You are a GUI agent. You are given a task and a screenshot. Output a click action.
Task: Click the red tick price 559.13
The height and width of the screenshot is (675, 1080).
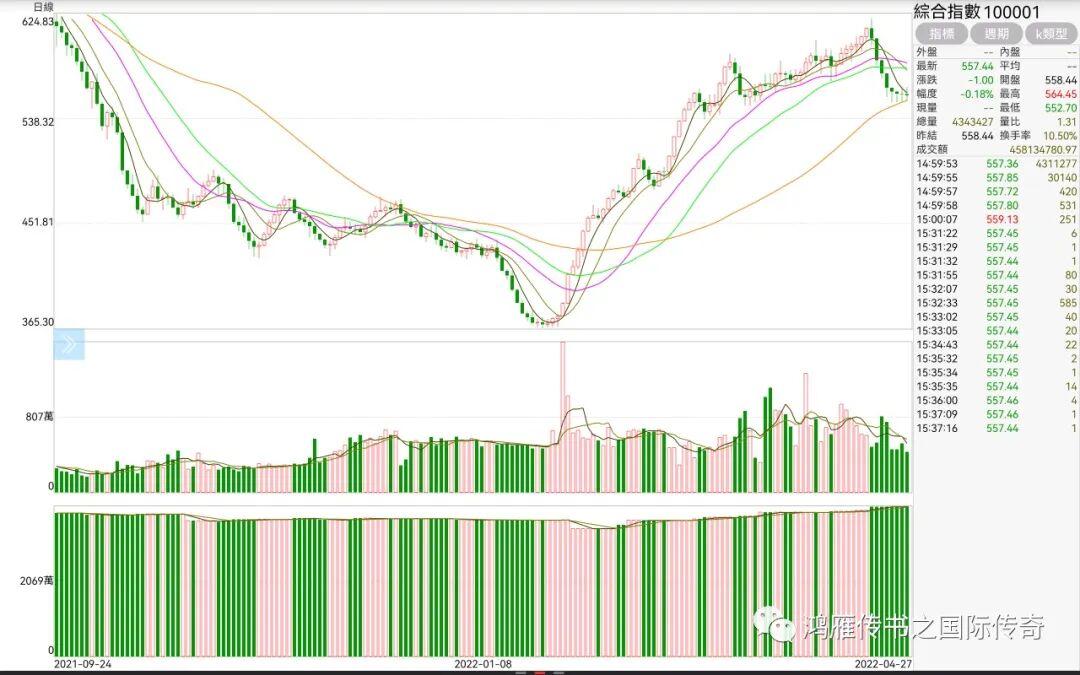point(1002,220)
